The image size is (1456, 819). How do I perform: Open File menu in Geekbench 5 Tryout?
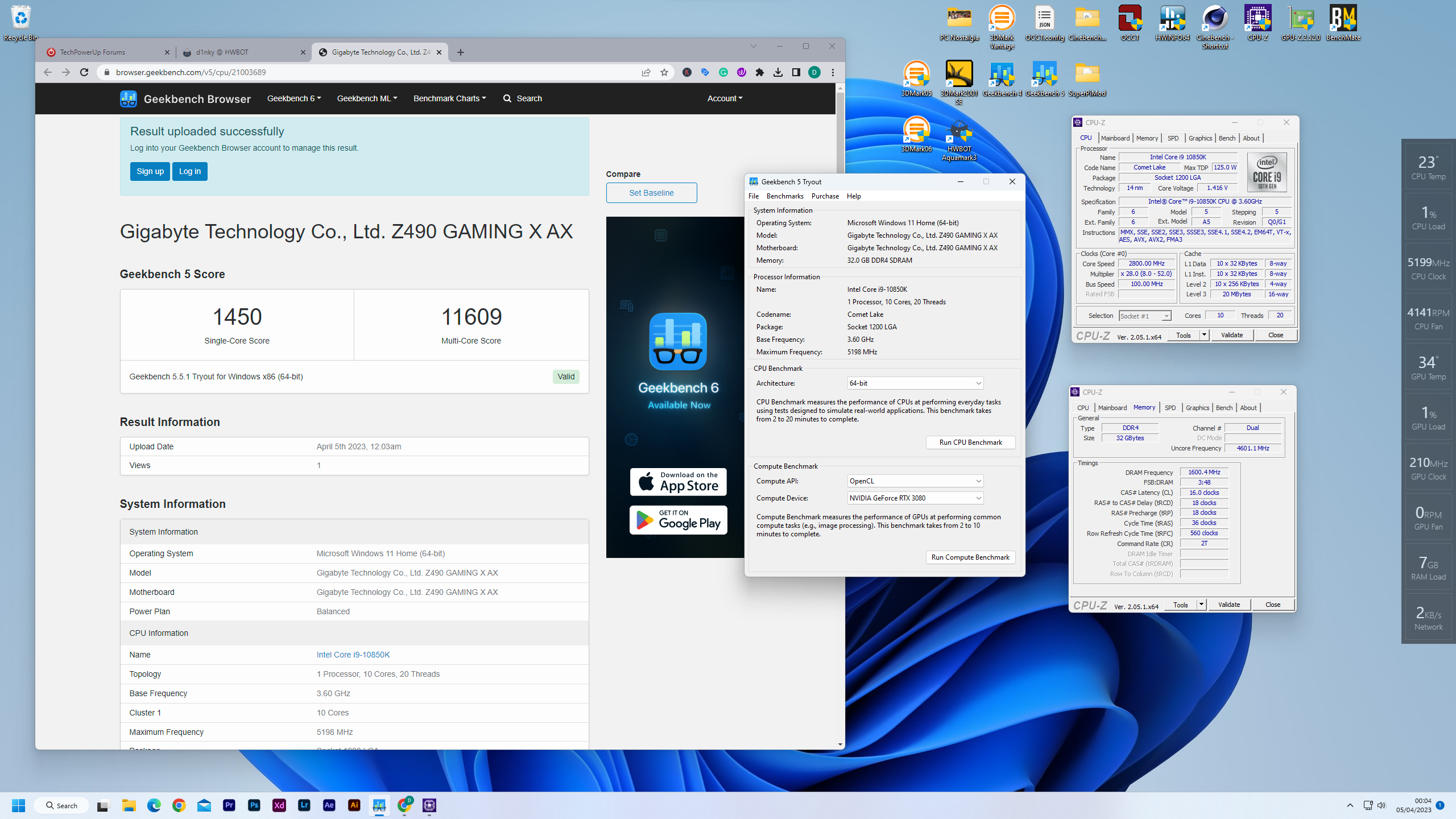point(754,196)
